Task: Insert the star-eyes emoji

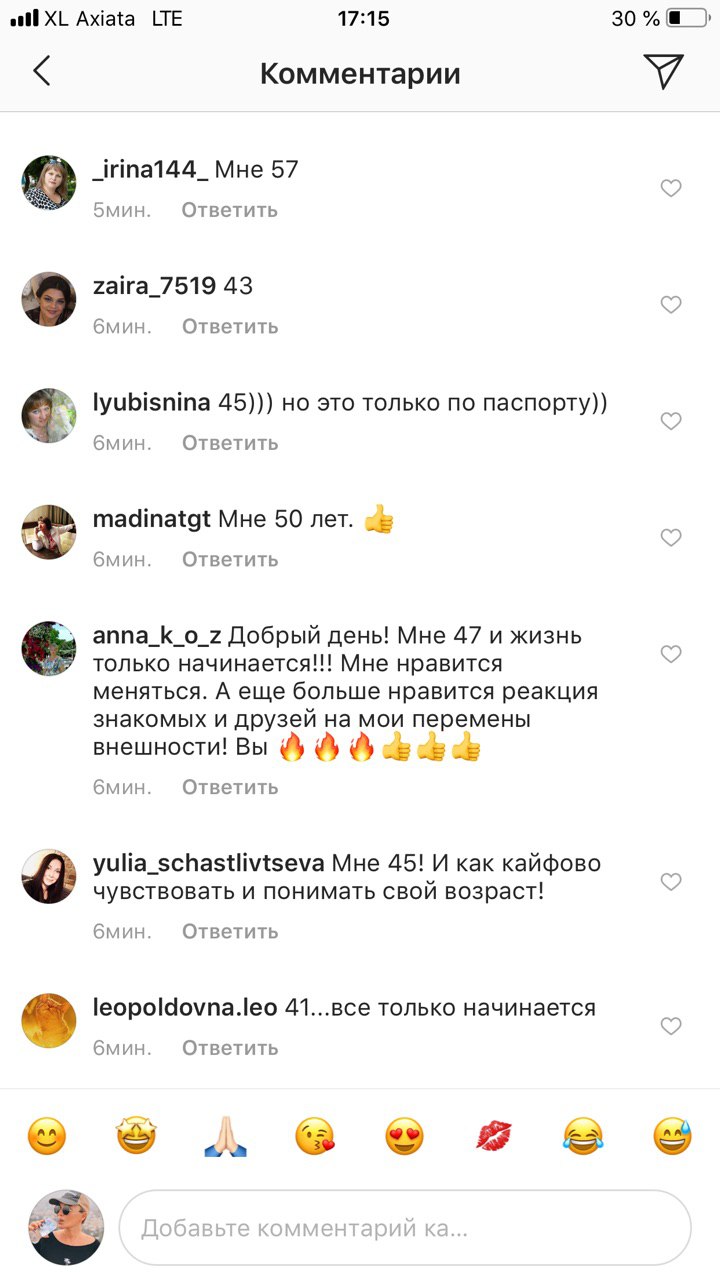Action: click(x=137, y=1137)
